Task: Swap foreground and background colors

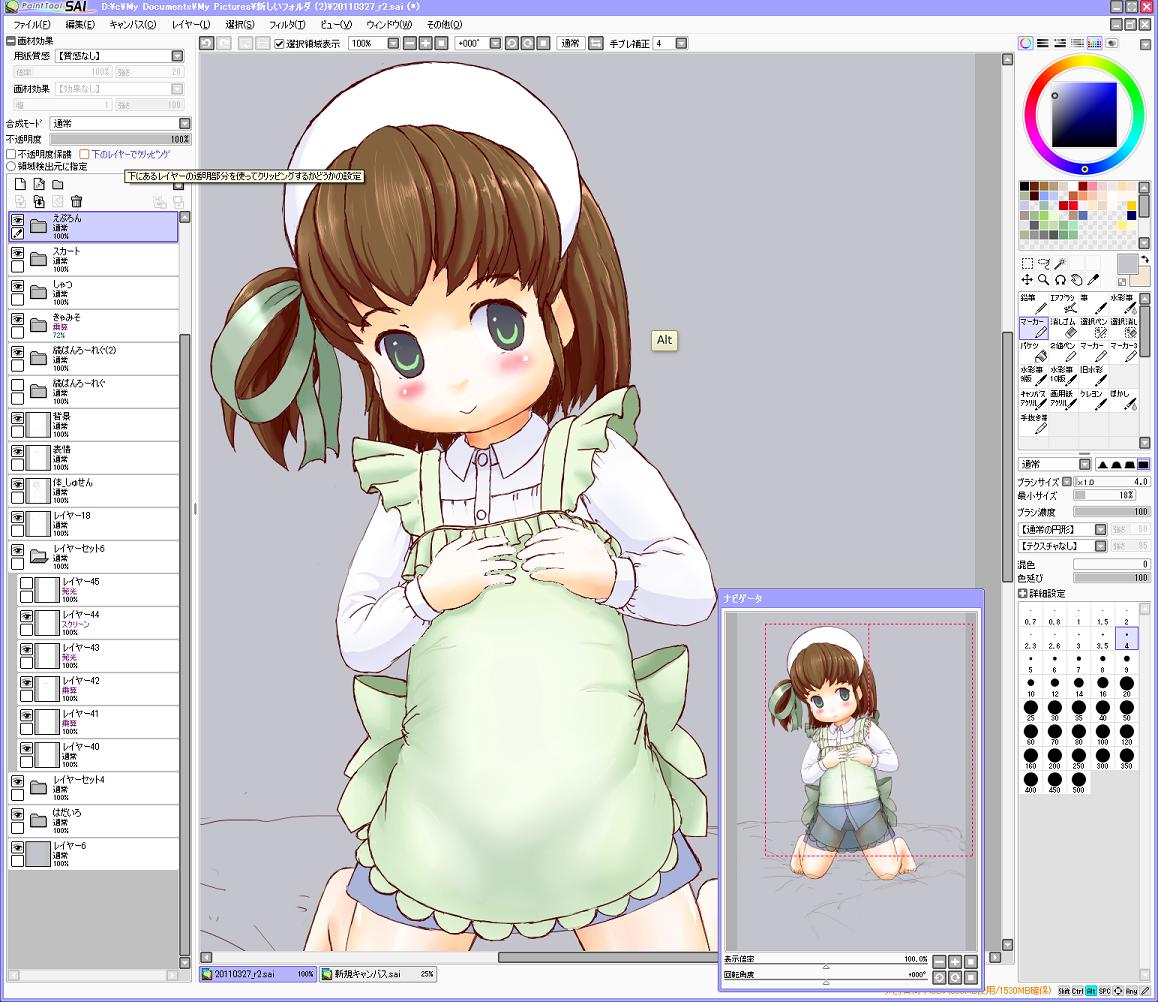Action: pyautogui.click(x=1145, y=260)
